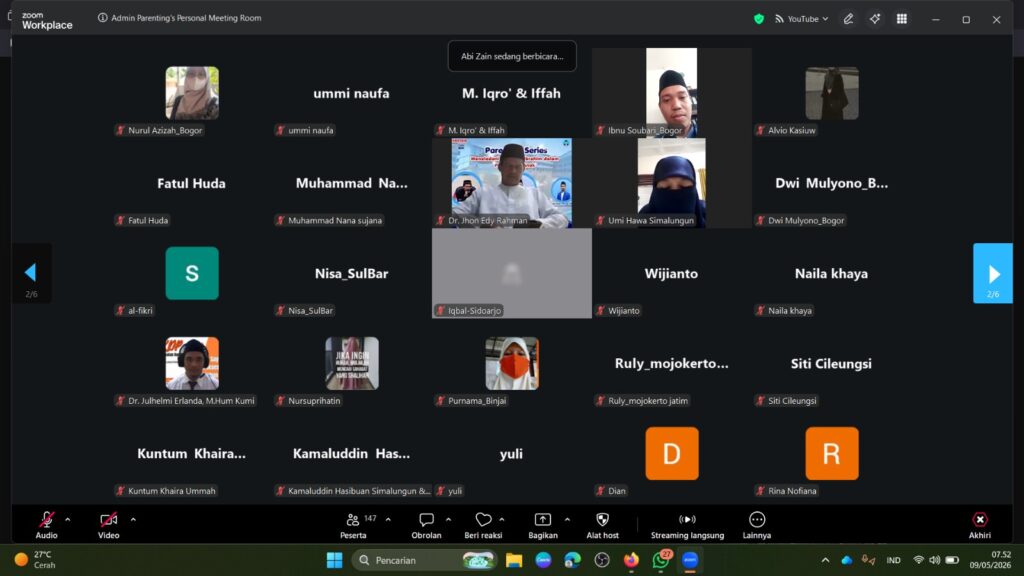
Task: Select Nisa_SulBar participant tile
Action: (352, 273)
